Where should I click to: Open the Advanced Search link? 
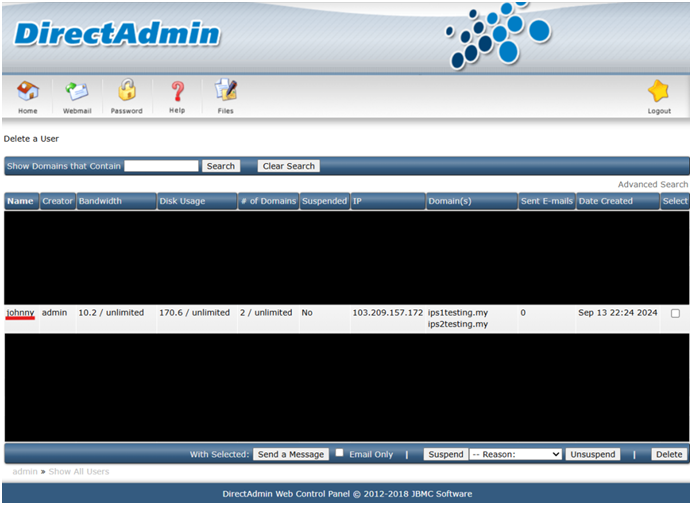(x=652, y=185)
